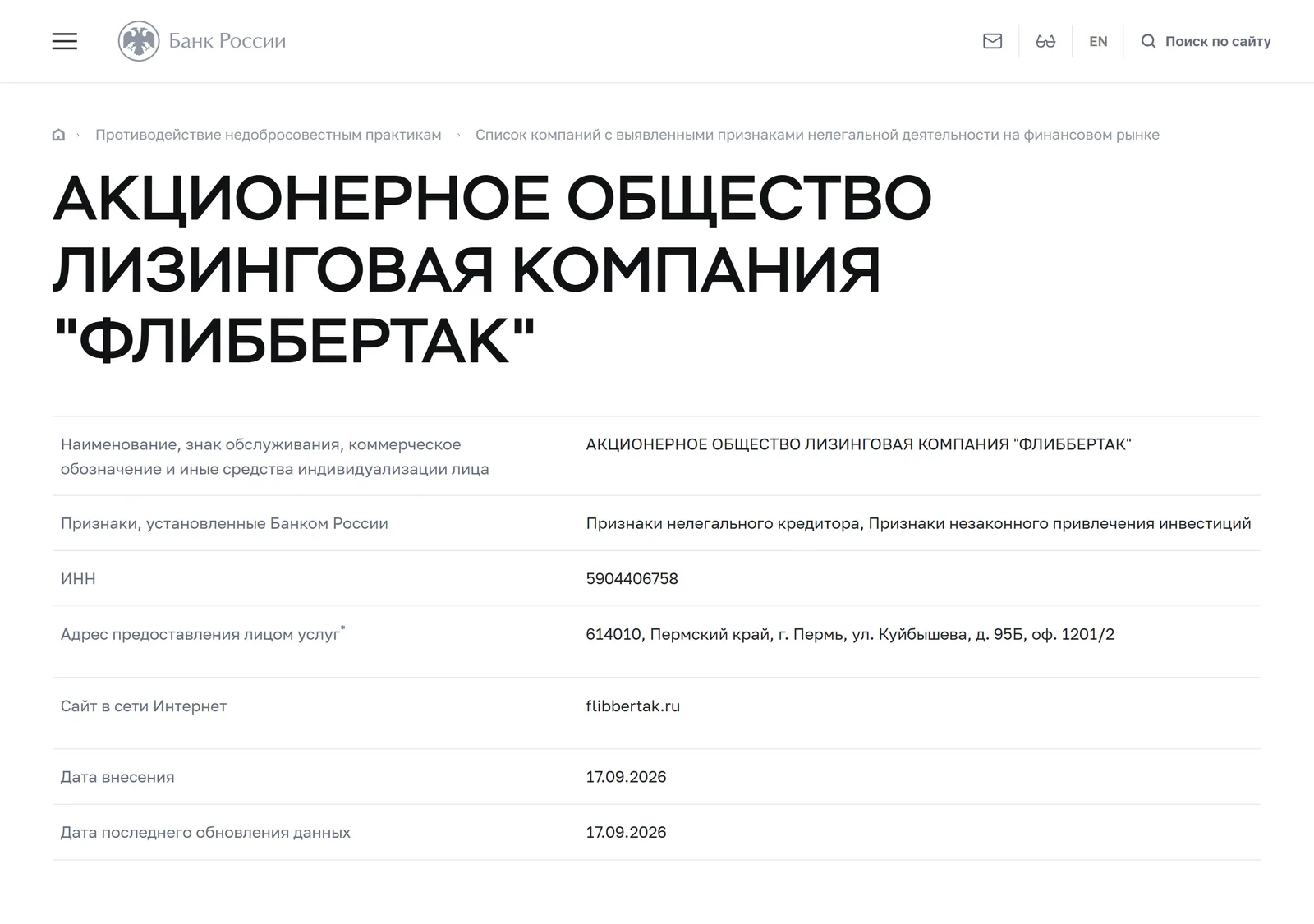Click the 'ИНН' row label
1314x924 pixels.
click(78, 578)
